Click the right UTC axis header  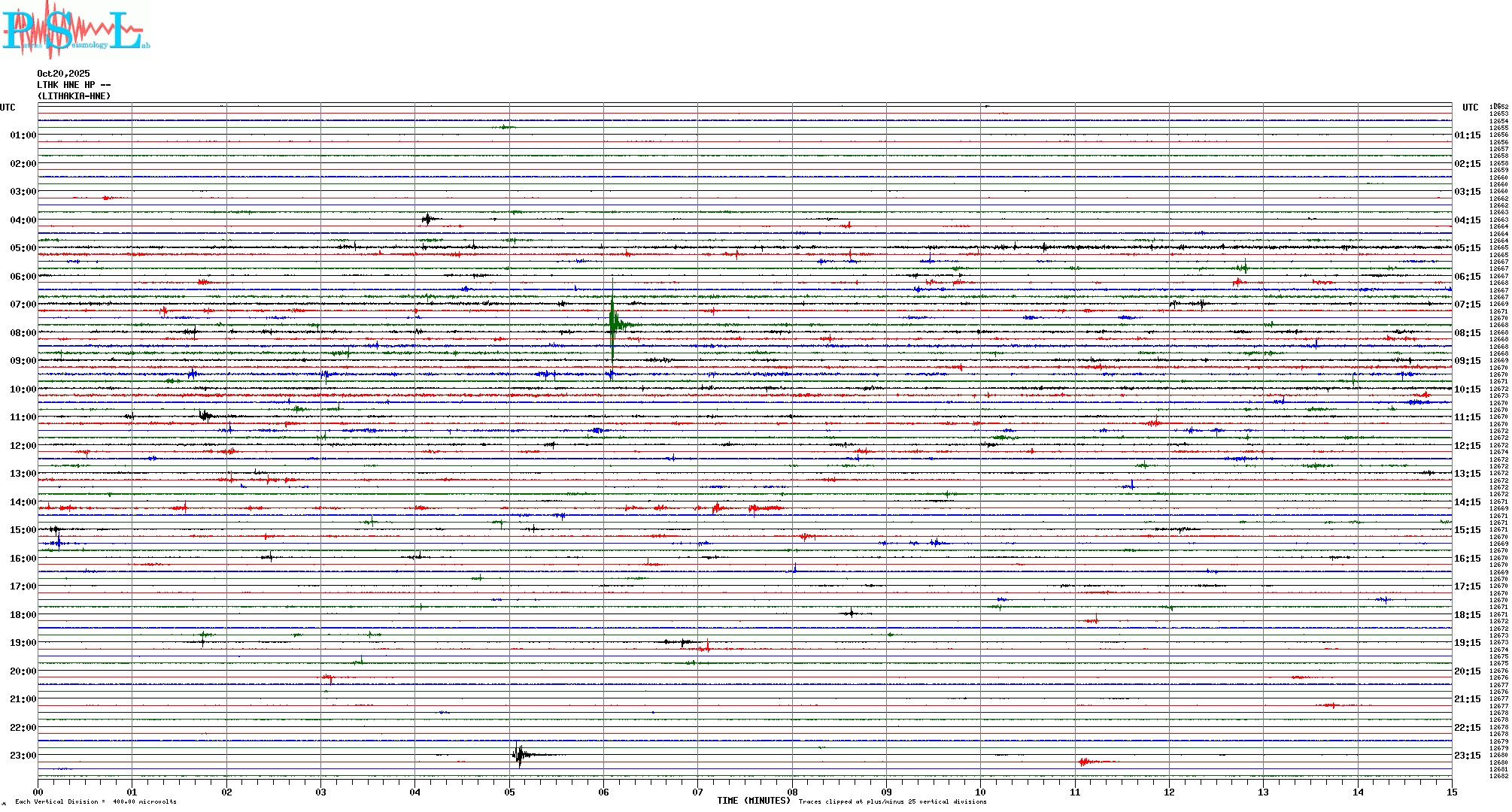pyautogui.click(x=1470, y=108)
